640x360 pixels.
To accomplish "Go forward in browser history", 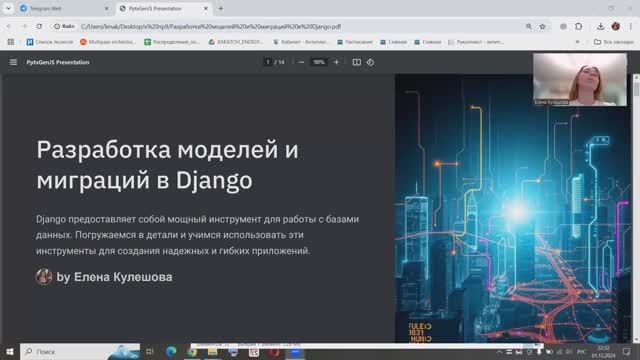I will (24, 27).
